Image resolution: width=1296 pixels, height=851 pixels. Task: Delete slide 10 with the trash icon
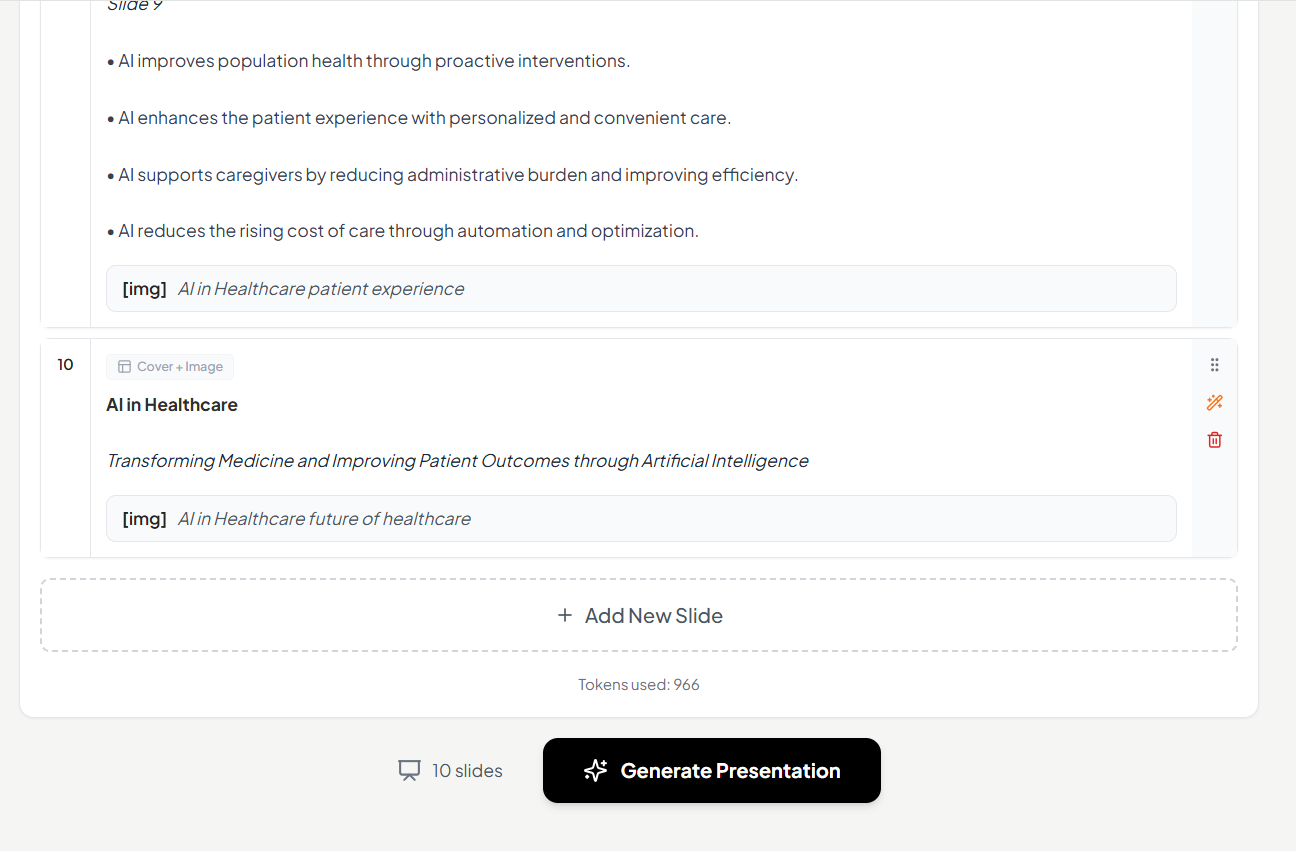[1214, 440]
